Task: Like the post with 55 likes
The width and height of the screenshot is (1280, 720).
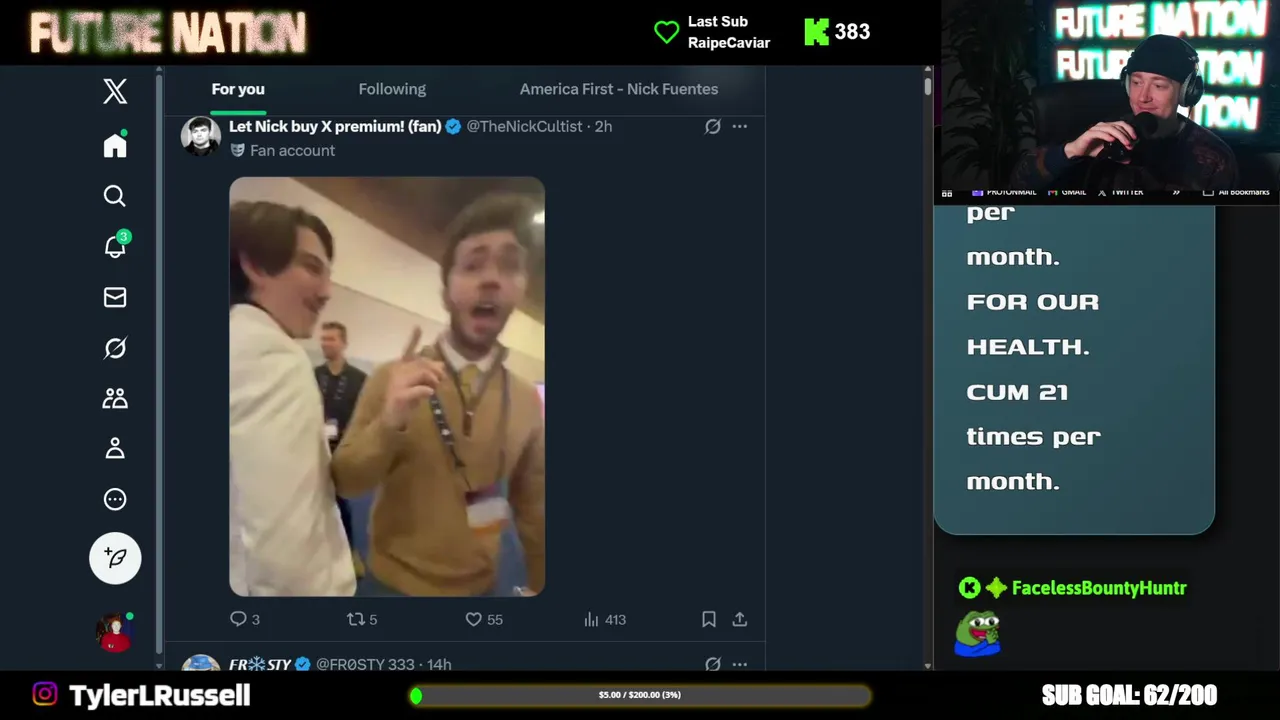Action: tap(484, 619)
